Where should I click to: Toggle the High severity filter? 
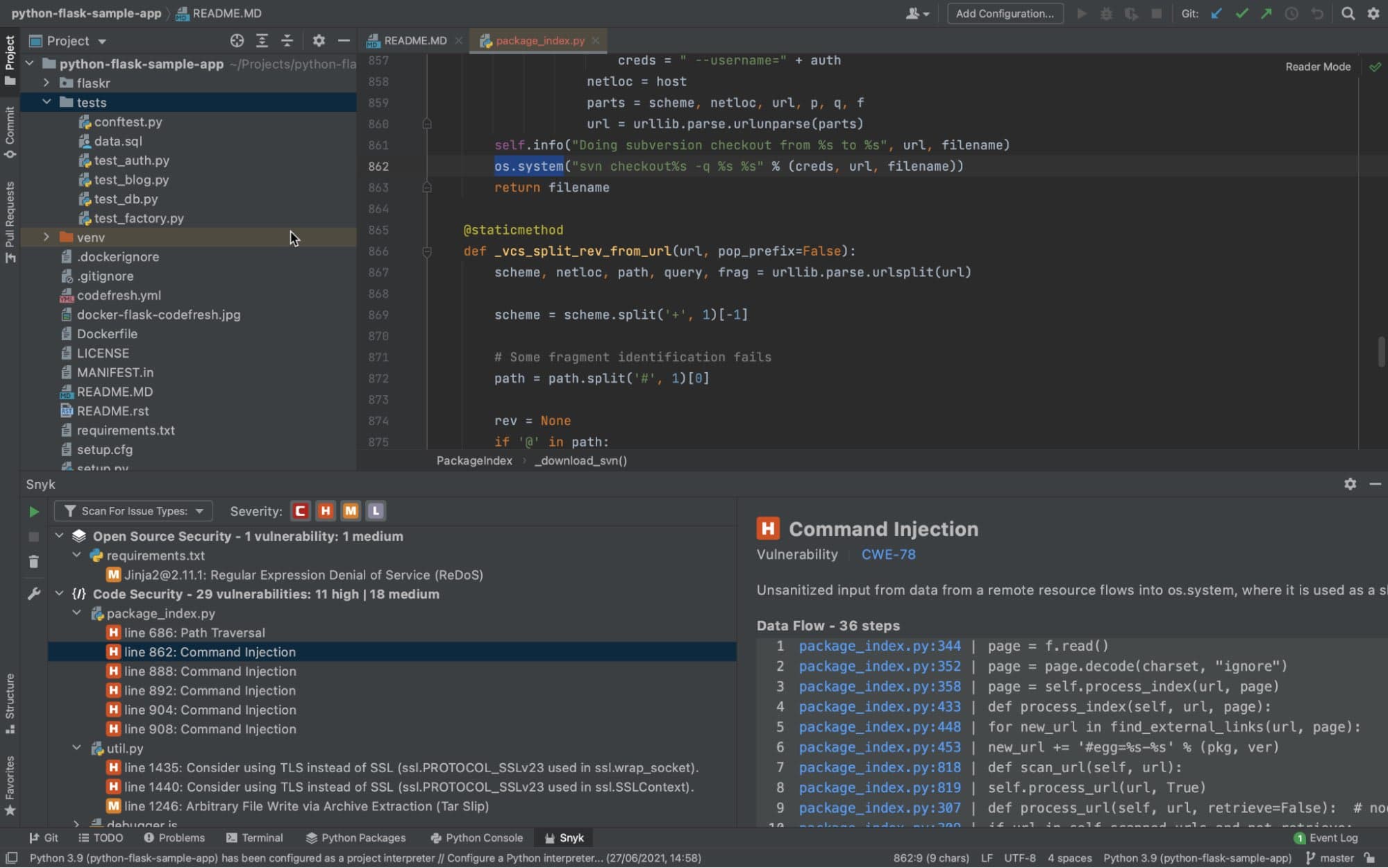[326, 510]
